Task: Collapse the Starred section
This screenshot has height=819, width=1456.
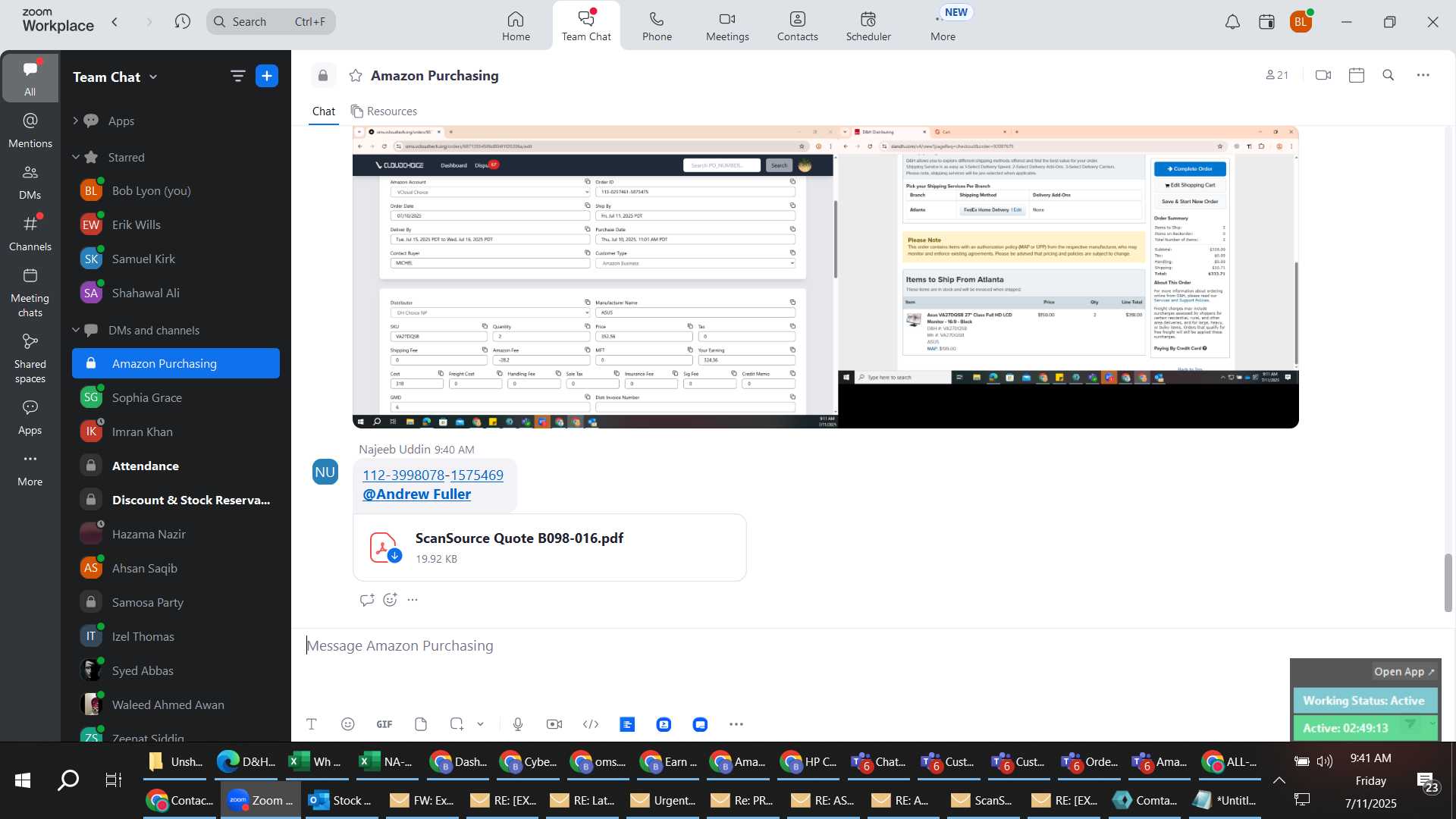Action: point(75,157)
